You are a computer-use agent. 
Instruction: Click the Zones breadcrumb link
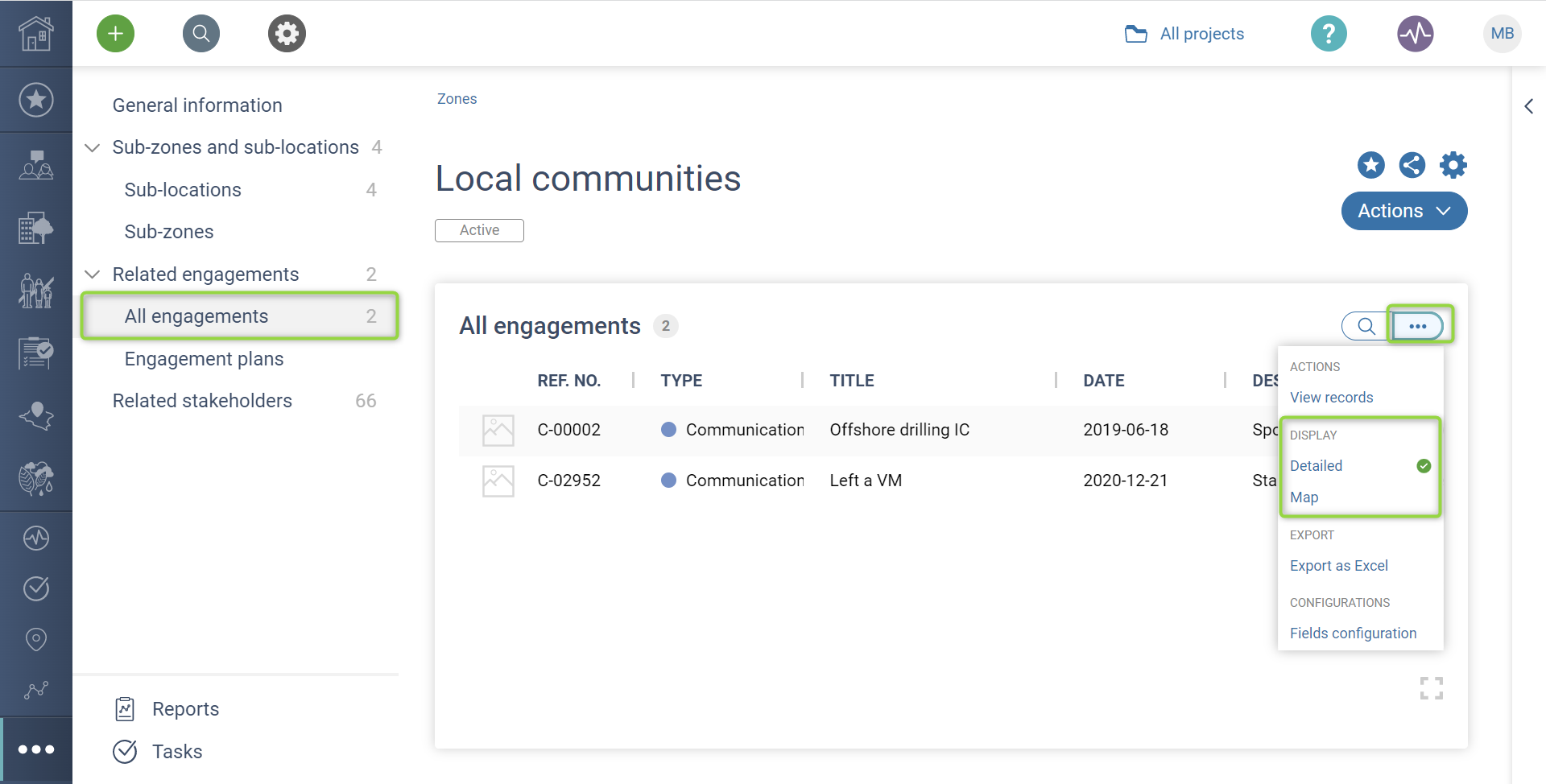457,99
